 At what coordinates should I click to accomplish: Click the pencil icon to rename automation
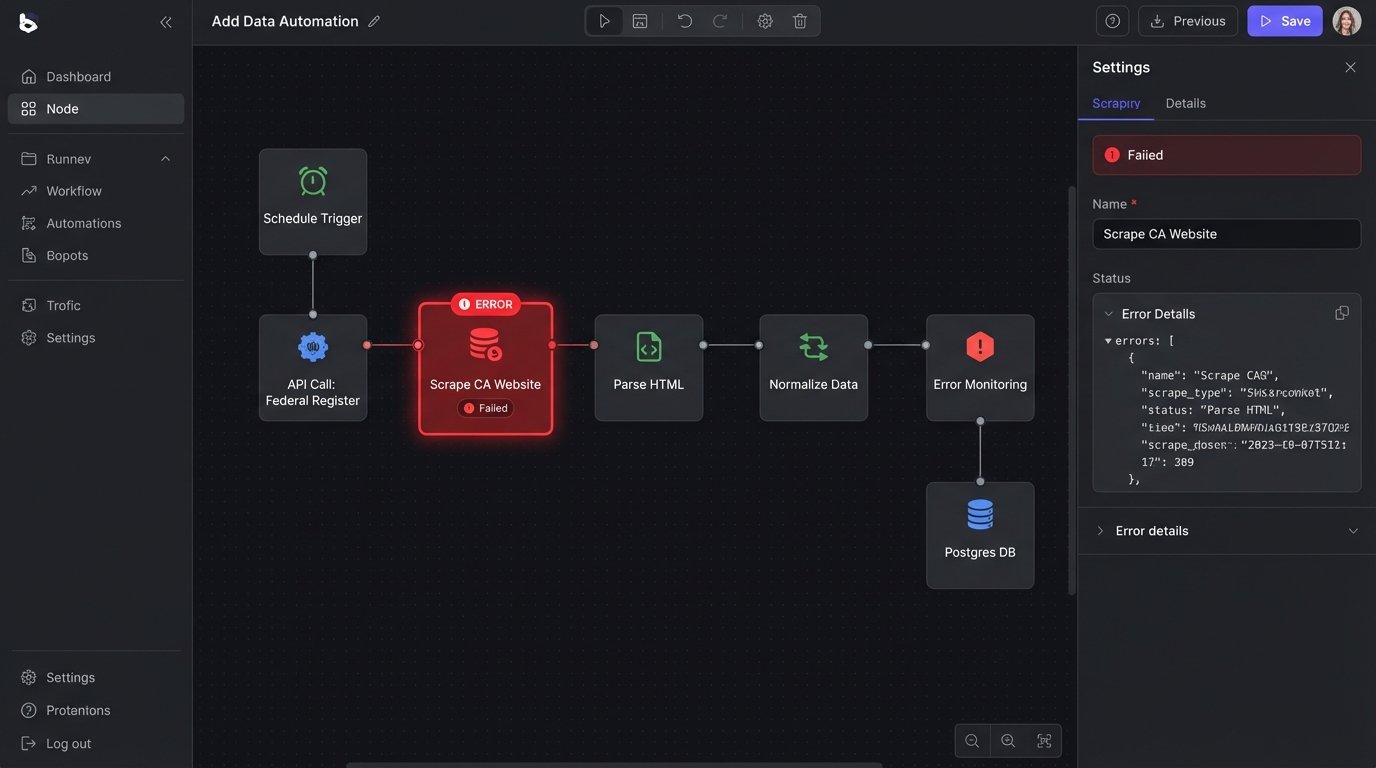[x=374, y=21]
